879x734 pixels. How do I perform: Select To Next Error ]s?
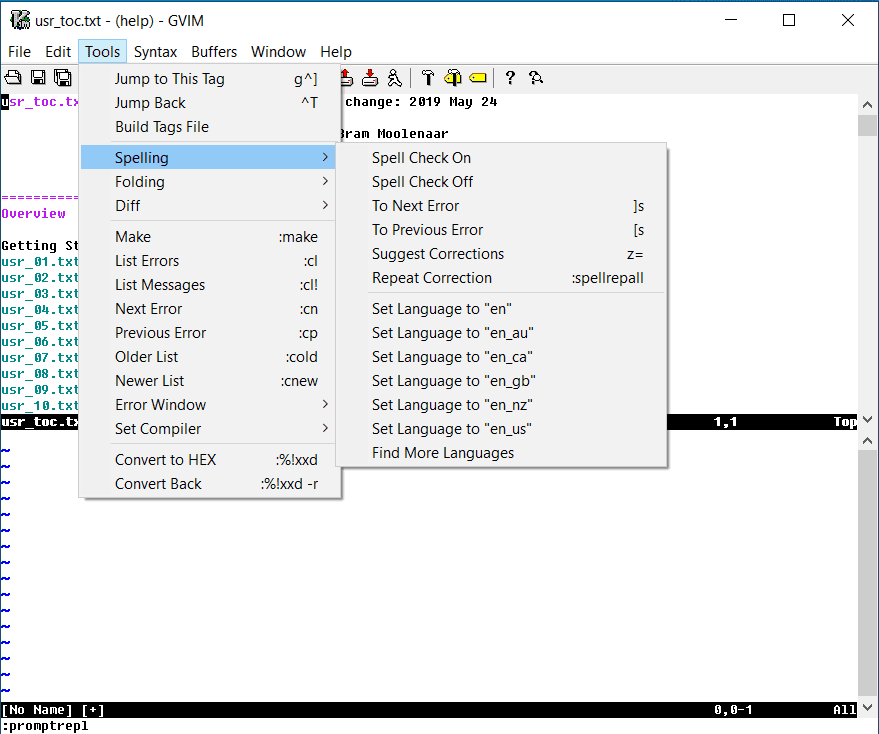click(x=501, y=206)
